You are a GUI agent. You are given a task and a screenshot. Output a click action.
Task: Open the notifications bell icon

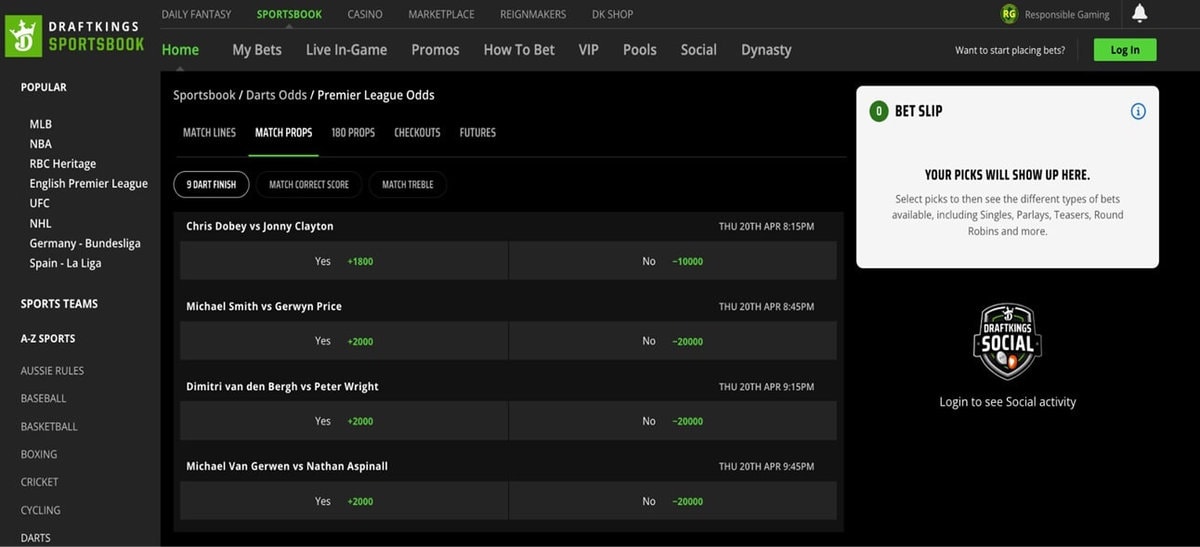coord(1139,13)
